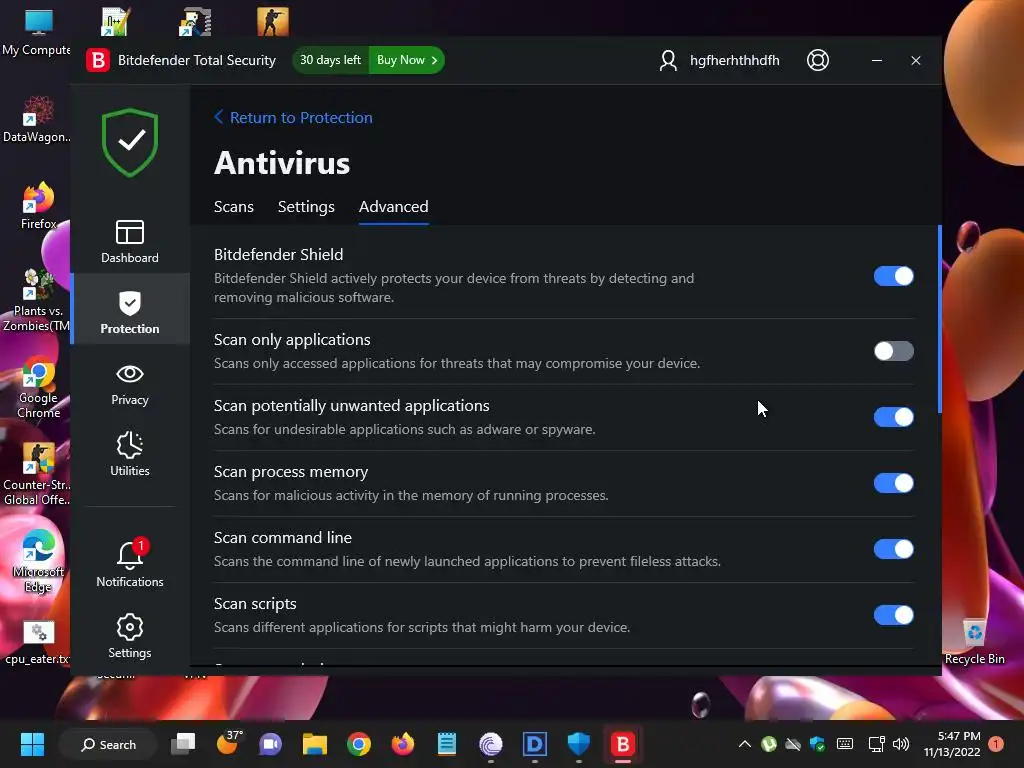1024x768 pixels.
Task: Open Windows Start menu
Action: (32, 744)
